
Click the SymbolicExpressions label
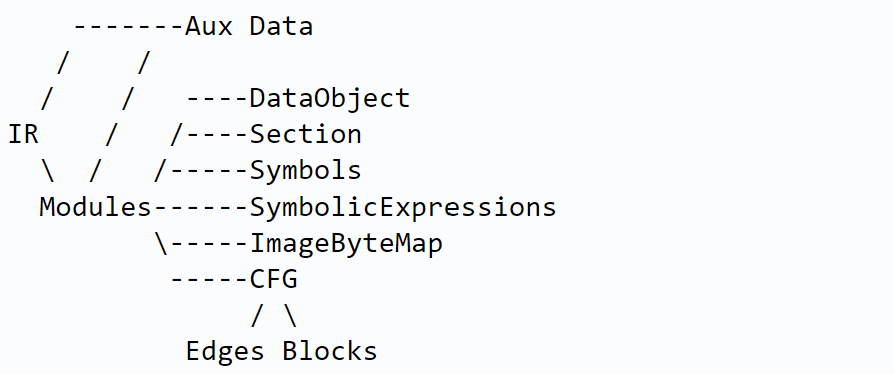pos(403,207)
